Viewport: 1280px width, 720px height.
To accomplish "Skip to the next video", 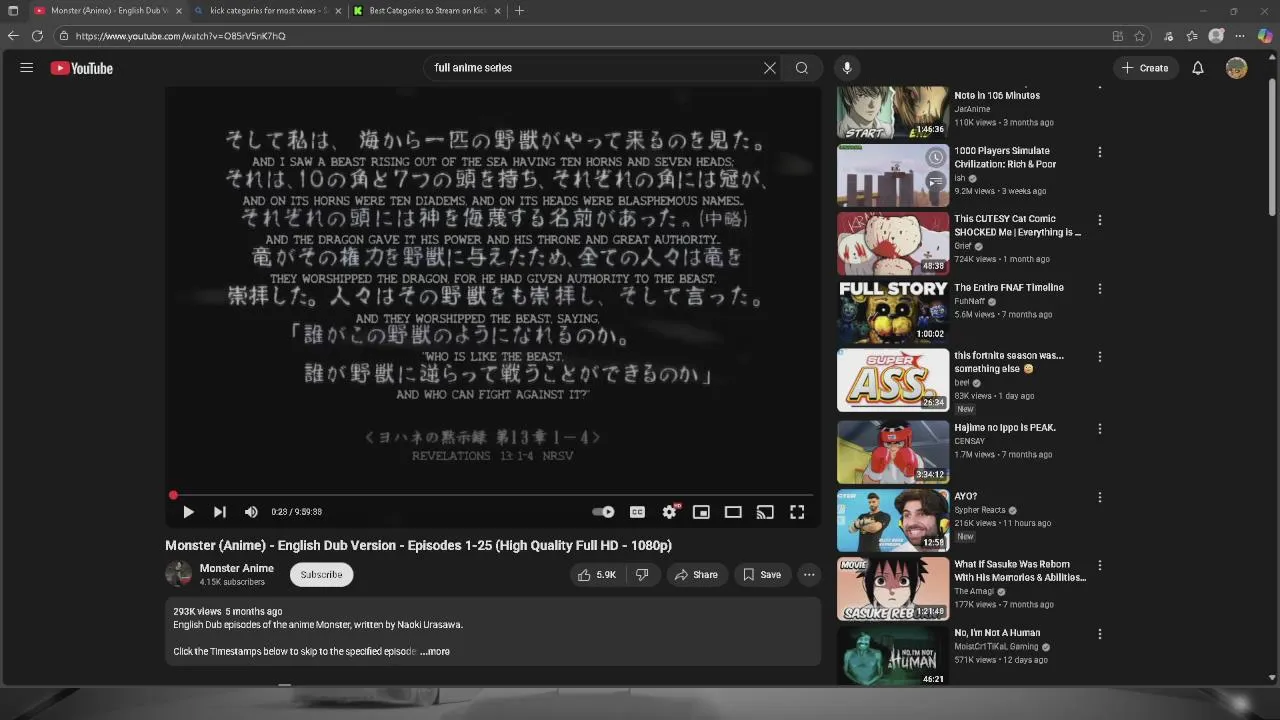I will 219,512.
